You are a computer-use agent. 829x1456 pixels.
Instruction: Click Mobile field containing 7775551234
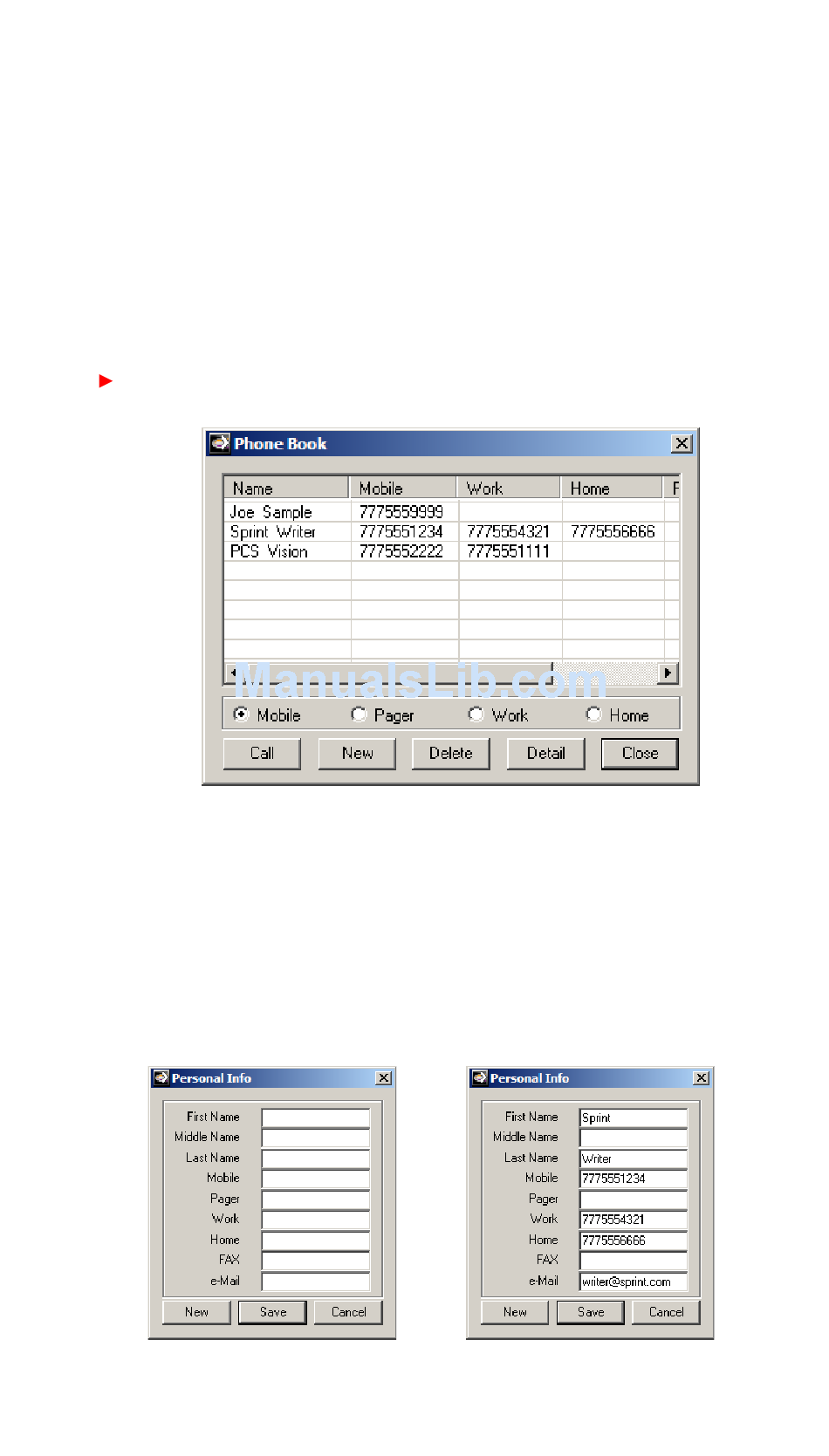click(x=634, y=1179)
